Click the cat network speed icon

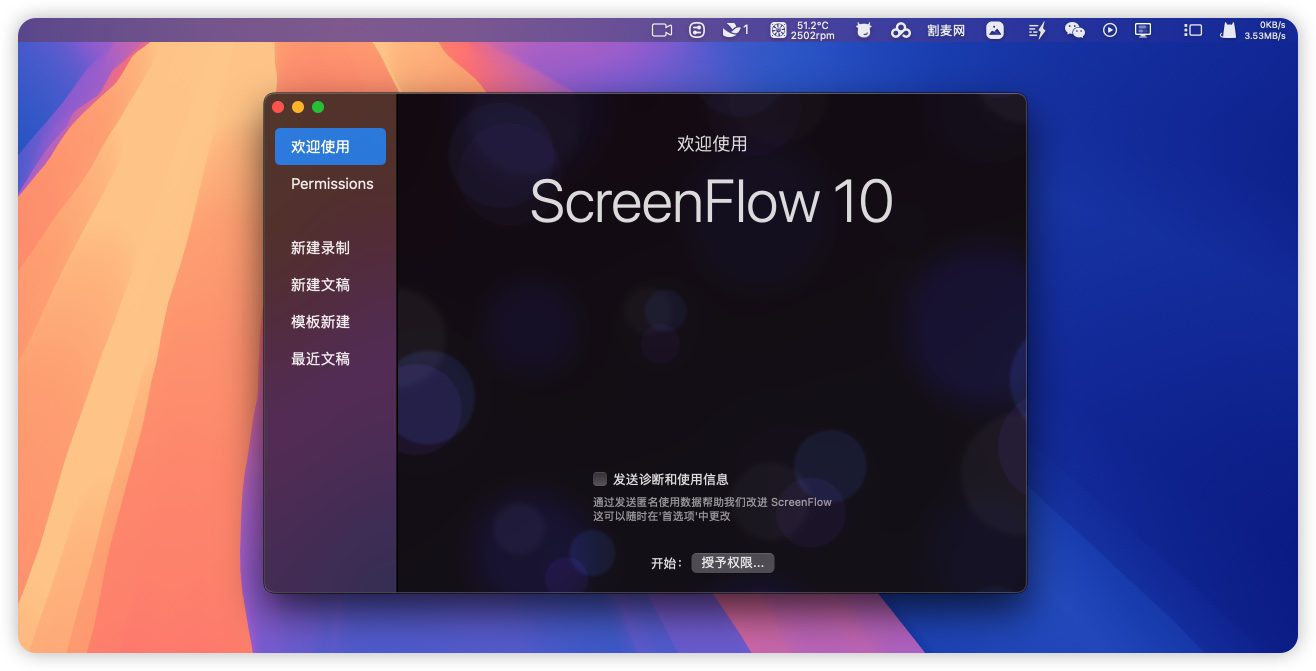[1228, 30]
